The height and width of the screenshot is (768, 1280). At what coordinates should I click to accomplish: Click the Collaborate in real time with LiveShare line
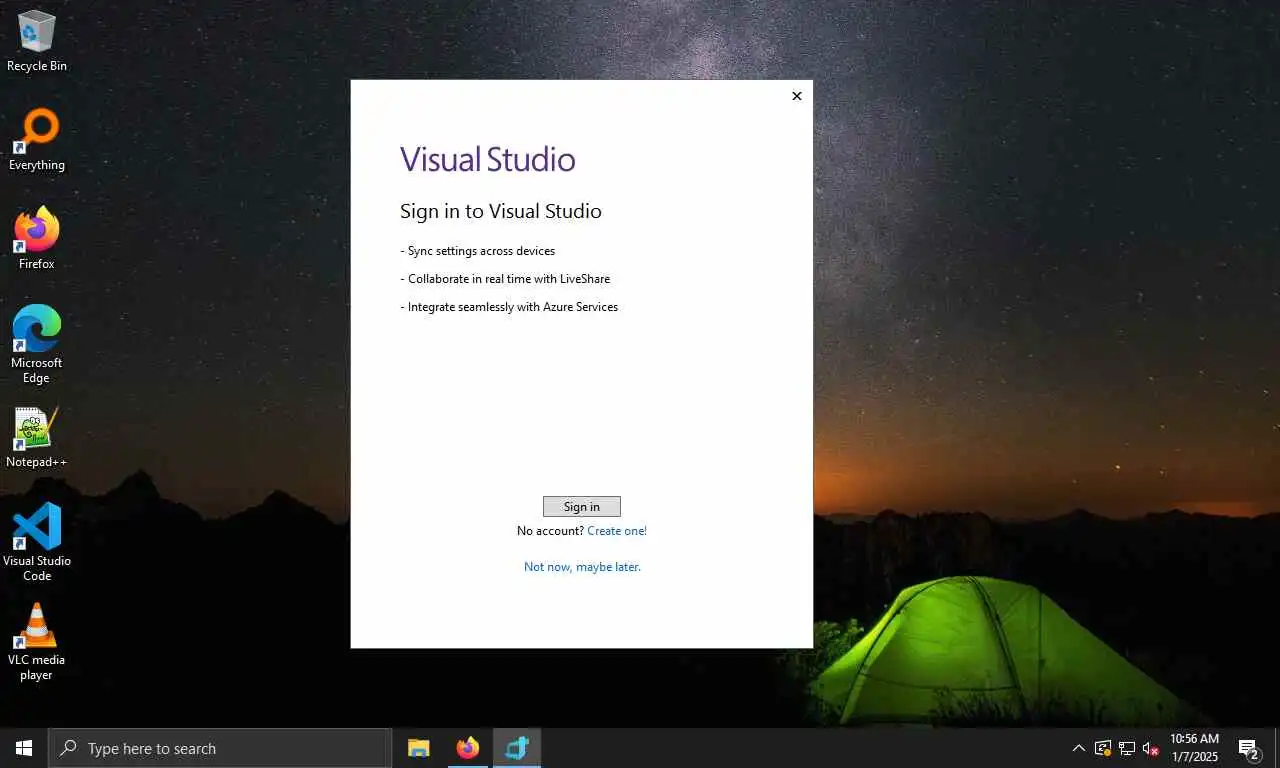tap(505, 279)
